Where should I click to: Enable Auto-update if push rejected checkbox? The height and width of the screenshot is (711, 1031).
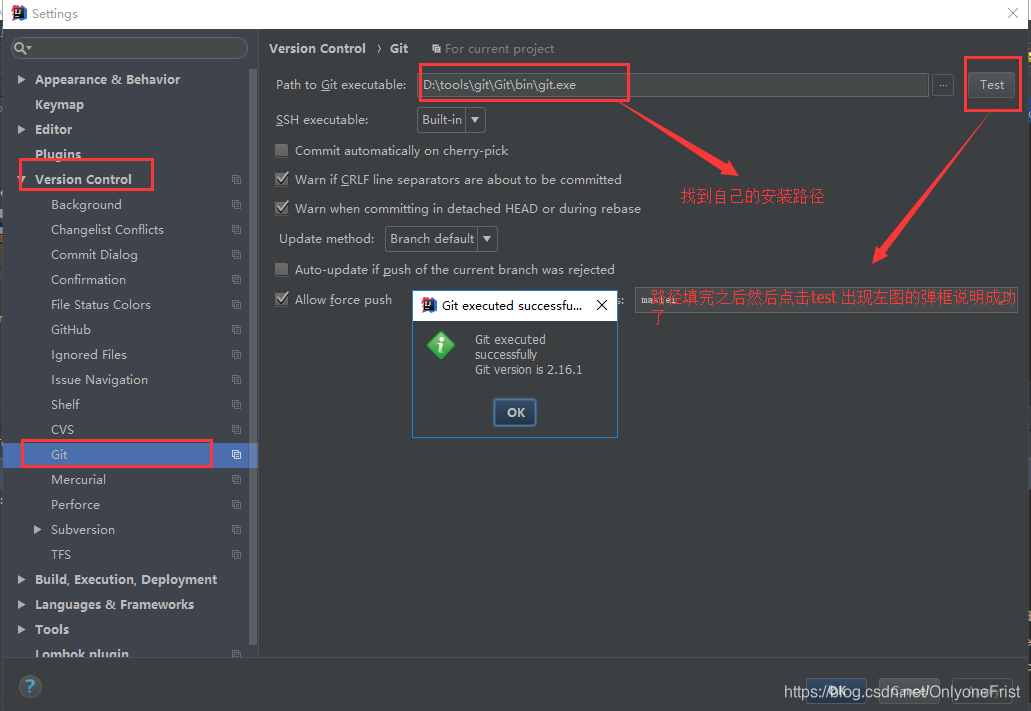coord(281,269)
